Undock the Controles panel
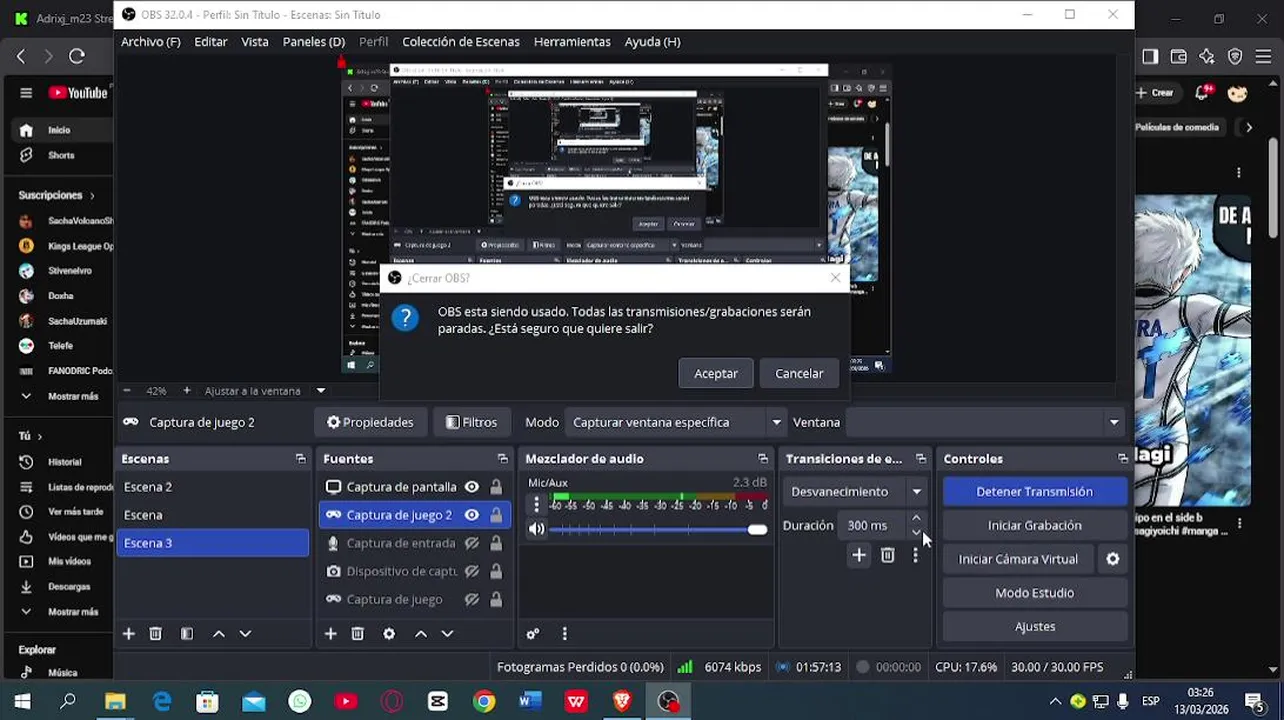The height and width of the screenshot is (720, 1284). pos(1123,459)
